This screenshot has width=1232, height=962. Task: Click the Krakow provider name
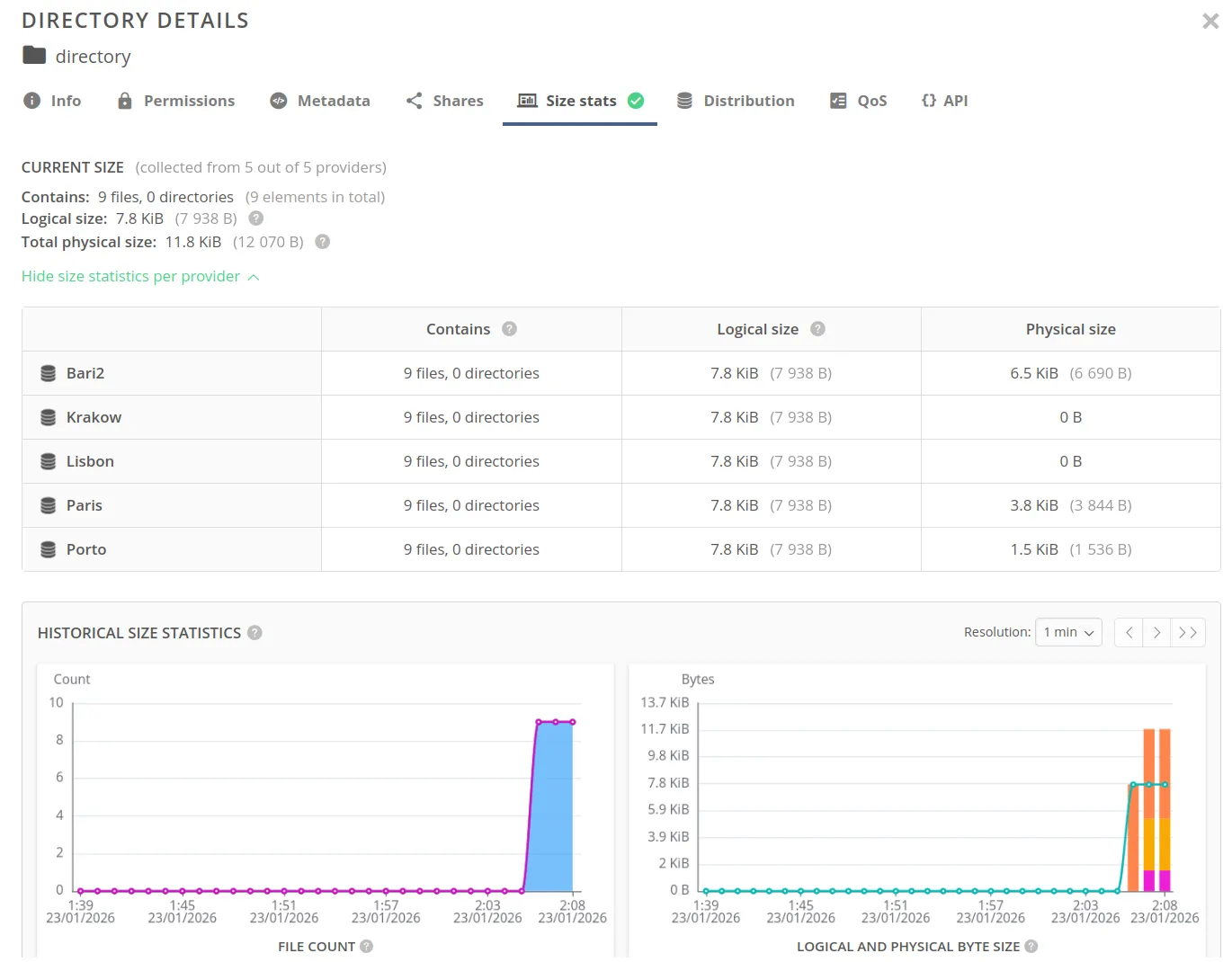[x=94, y=417]
